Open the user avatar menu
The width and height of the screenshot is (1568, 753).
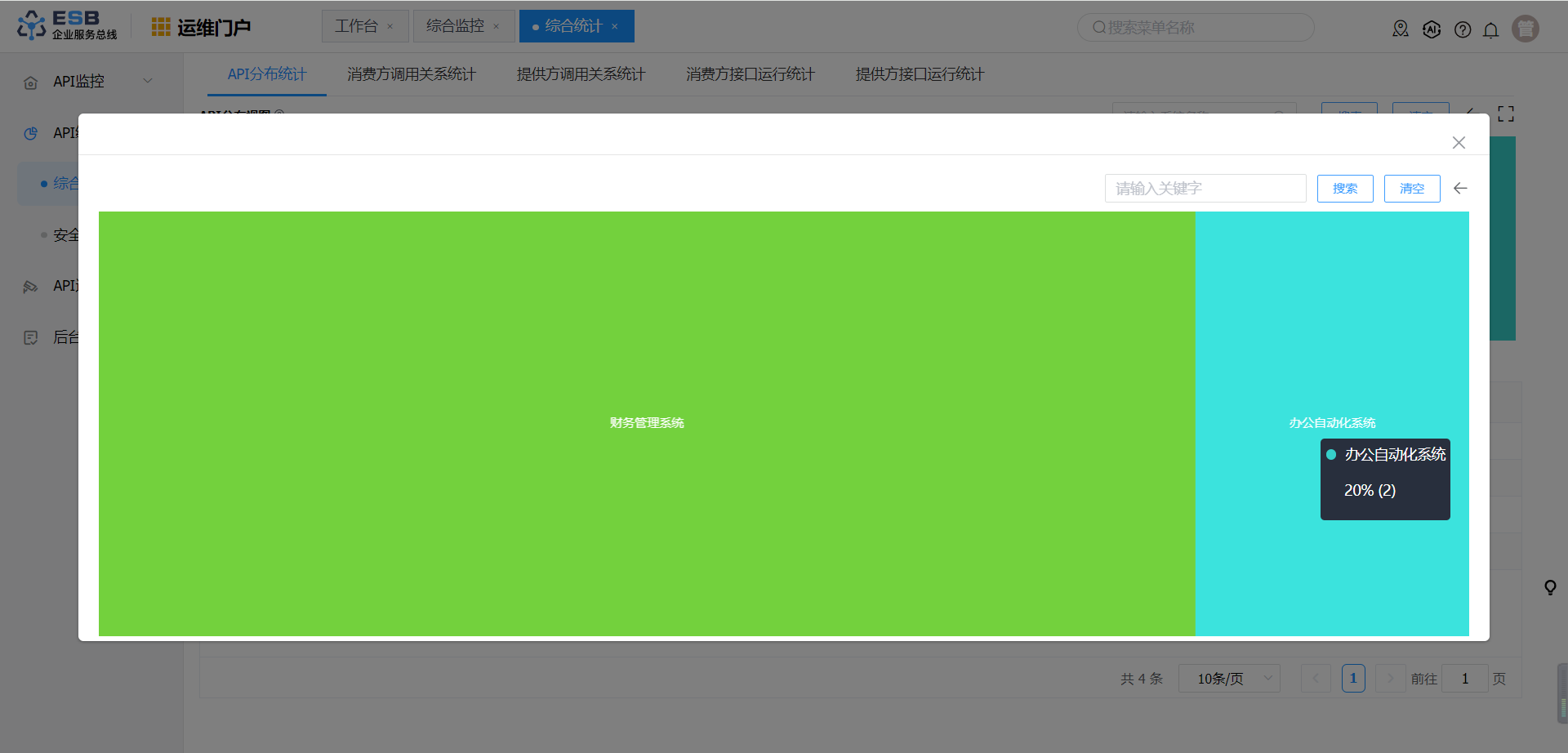tap(1525, 29)
